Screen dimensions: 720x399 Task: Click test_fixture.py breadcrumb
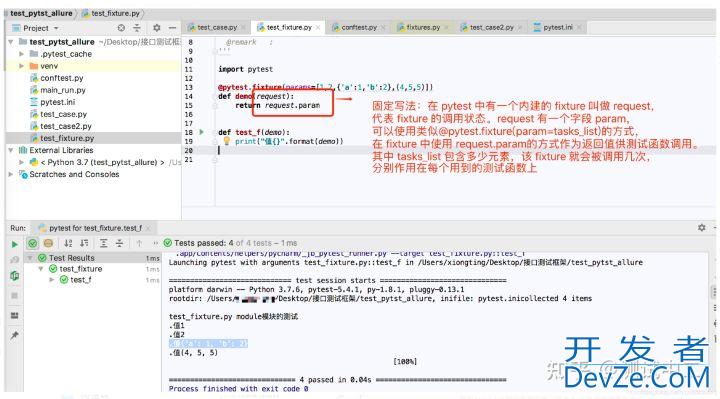115,13
